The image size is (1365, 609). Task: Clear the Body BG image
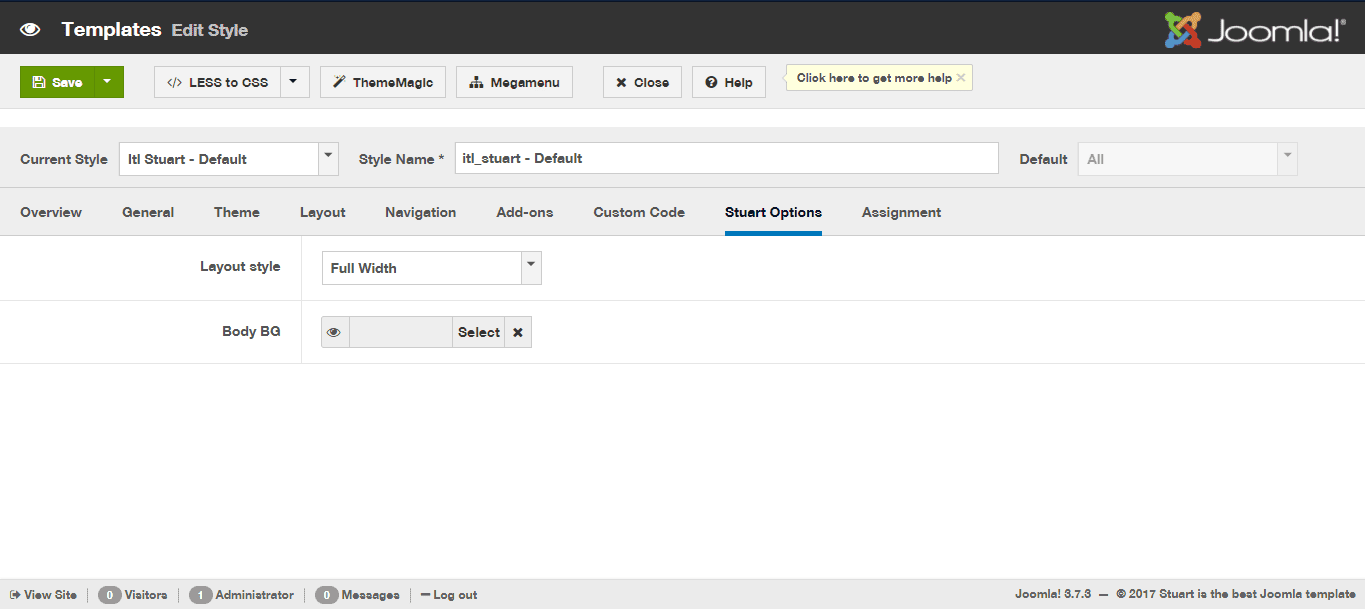tap(518, 332)
